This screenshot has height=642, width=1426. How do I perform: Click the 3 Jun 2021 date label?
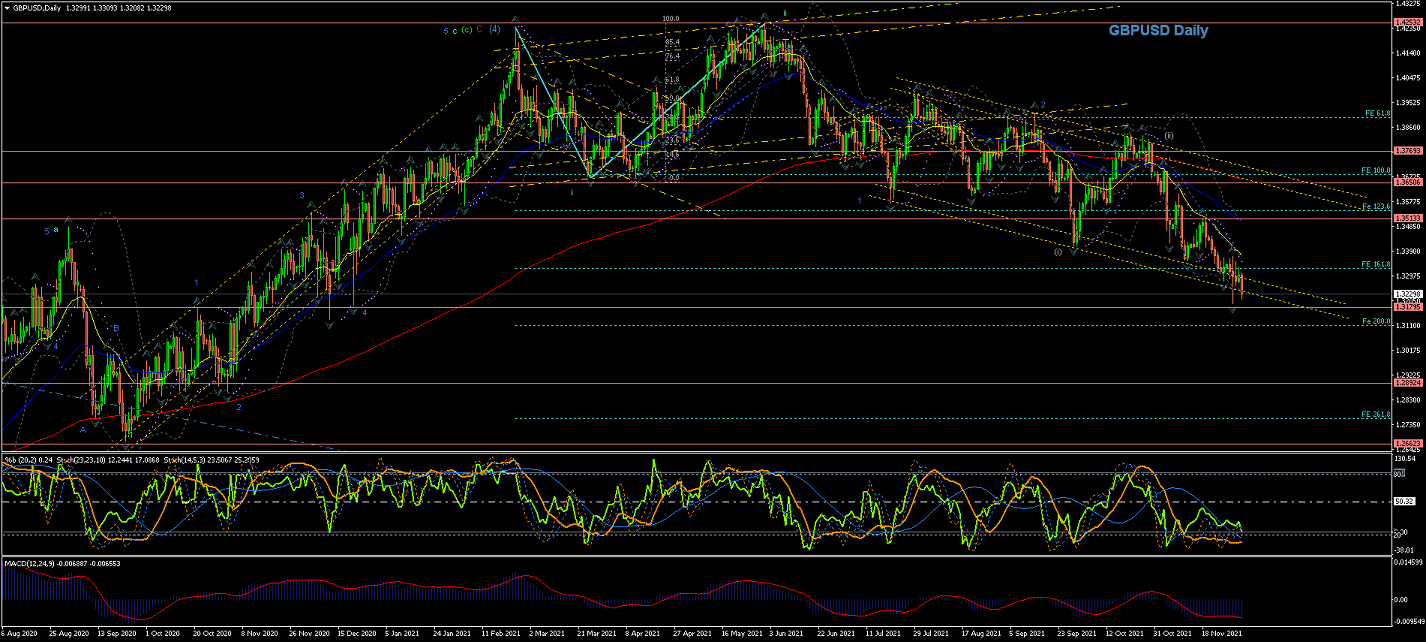(787, 634)
